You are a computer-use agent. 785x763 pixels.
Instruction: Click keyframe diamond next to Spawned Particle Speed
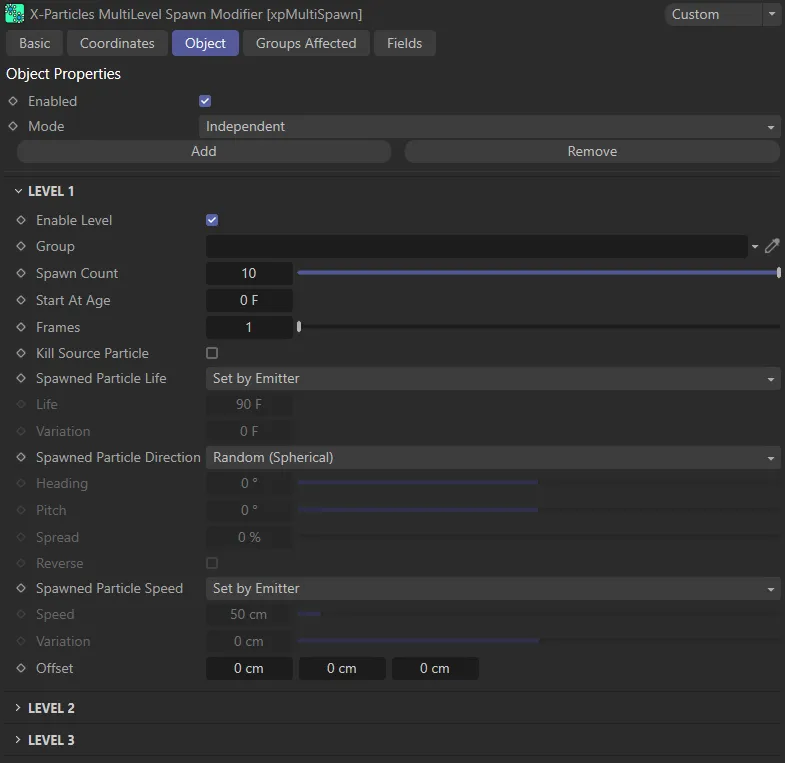click(21, 588)
